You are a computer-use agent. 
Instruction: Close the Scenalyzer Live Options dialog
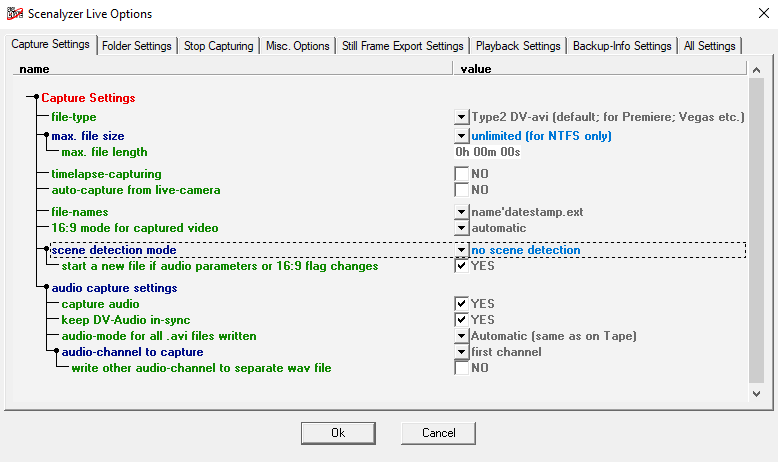click(754, 12)
